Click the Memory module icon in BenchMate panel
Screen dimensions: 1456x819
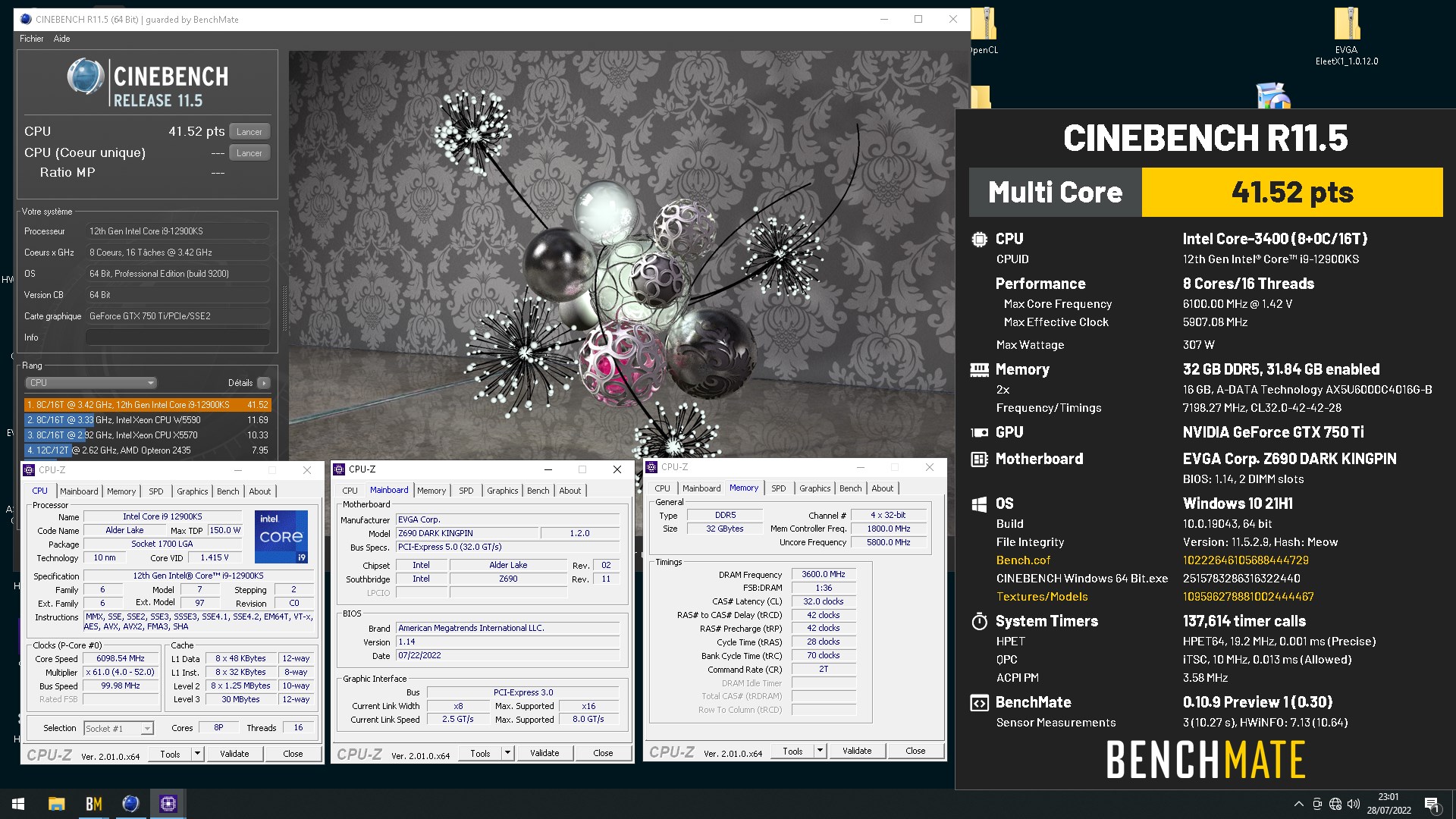point(979,370)
